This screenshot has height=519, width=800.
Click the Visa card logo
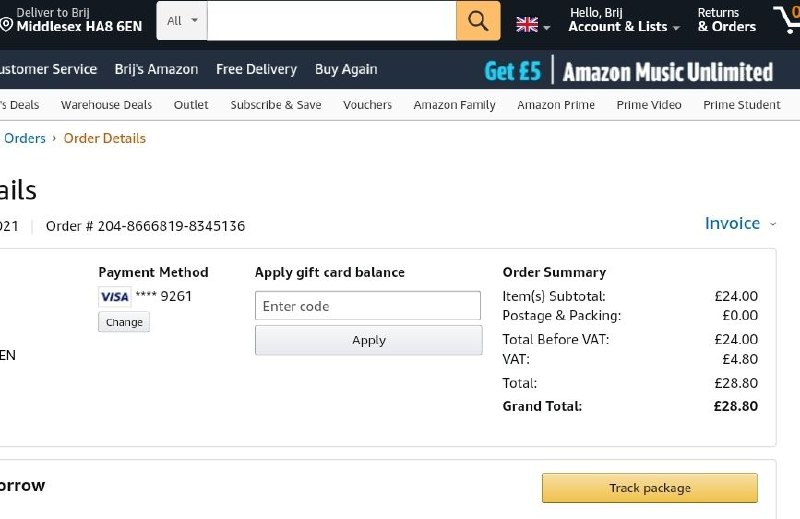pos(114,296)
